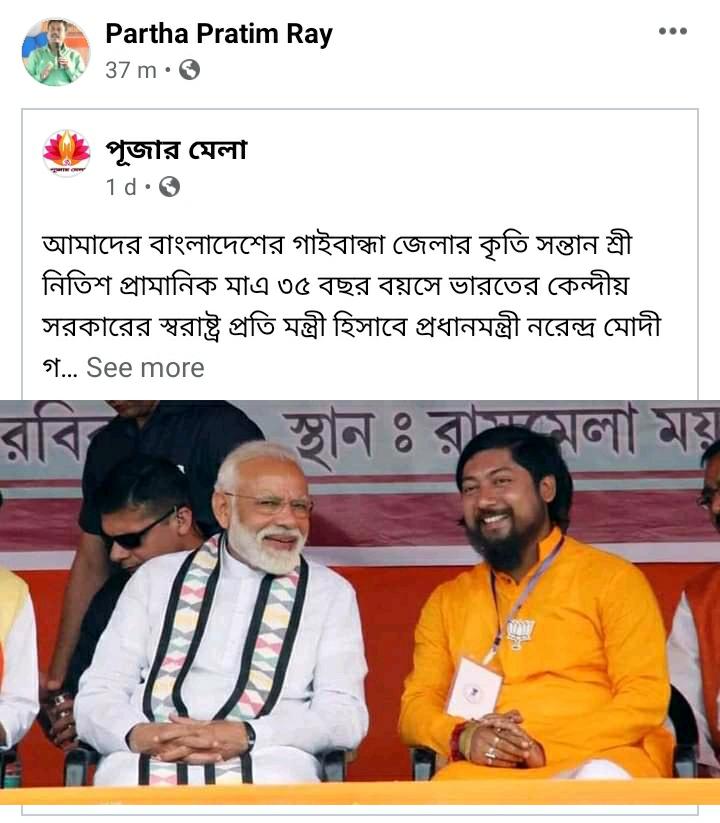This screenshot has width=720, height=823.
Task: Click the globe audience icon beside 1 d
Action: click(x=170, y=186)
